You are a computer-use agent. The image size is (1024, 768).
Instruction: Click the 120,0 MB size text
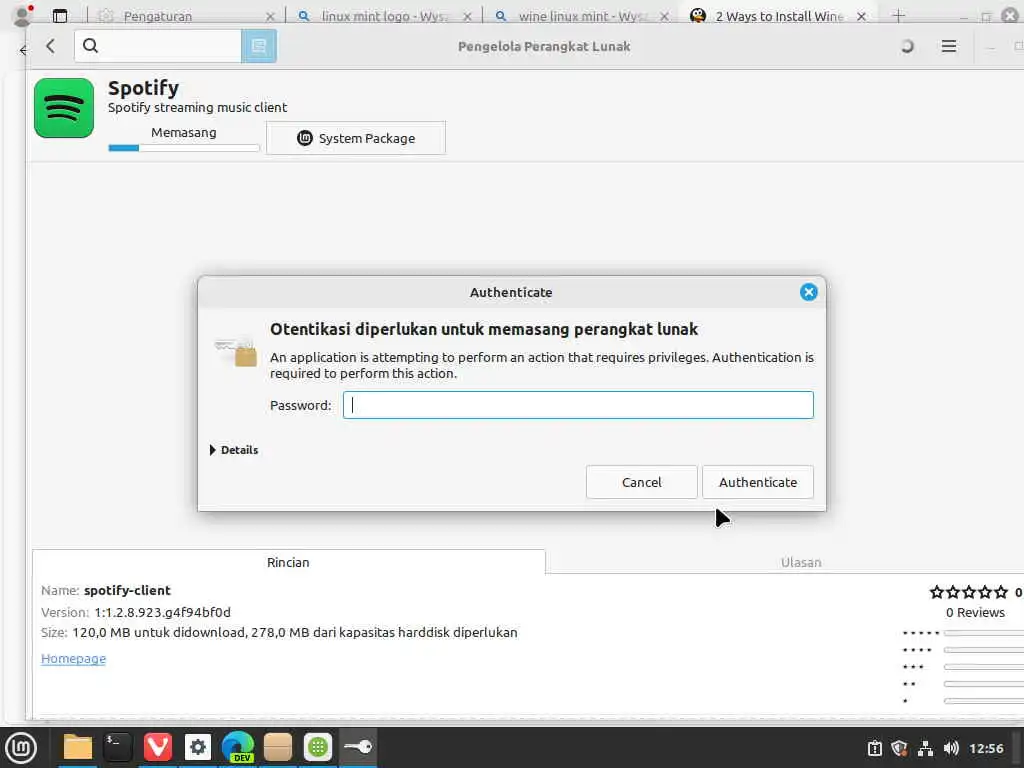coord(295,632)
